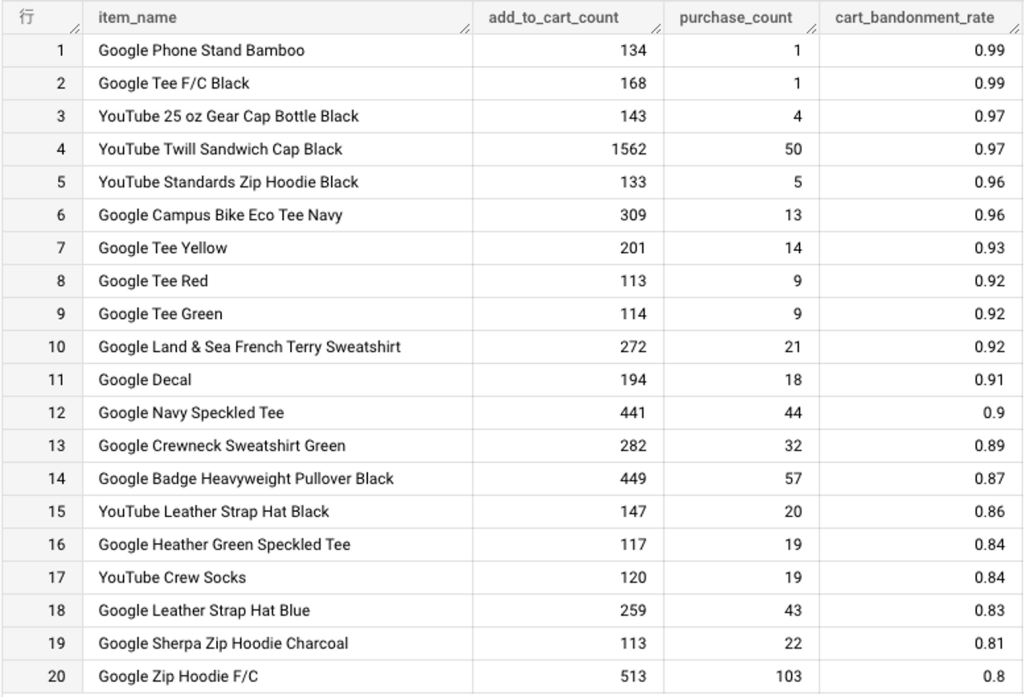Select the add_to_cart_count column header
1024x697 pixels.
tap(568, 18)
